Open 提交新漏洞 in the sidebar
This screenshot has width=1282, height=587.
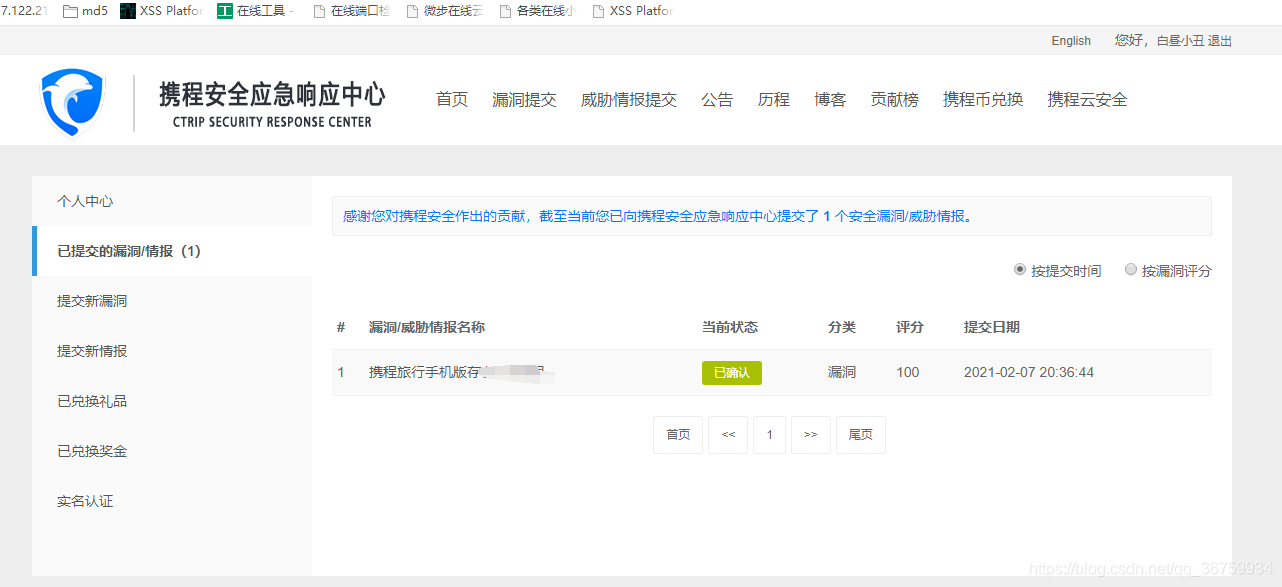point(172,301)
